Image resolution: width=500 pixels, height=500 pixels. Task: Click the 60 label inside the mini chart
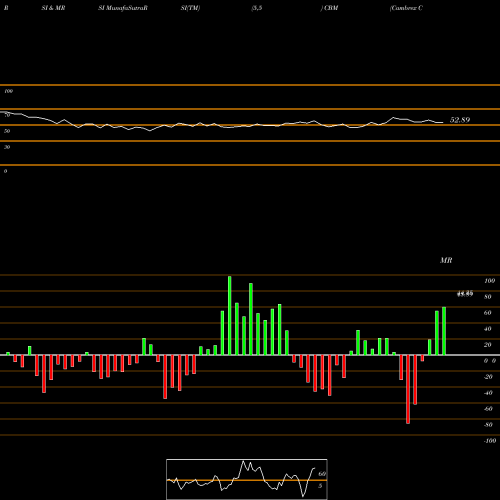coord(322,474)
